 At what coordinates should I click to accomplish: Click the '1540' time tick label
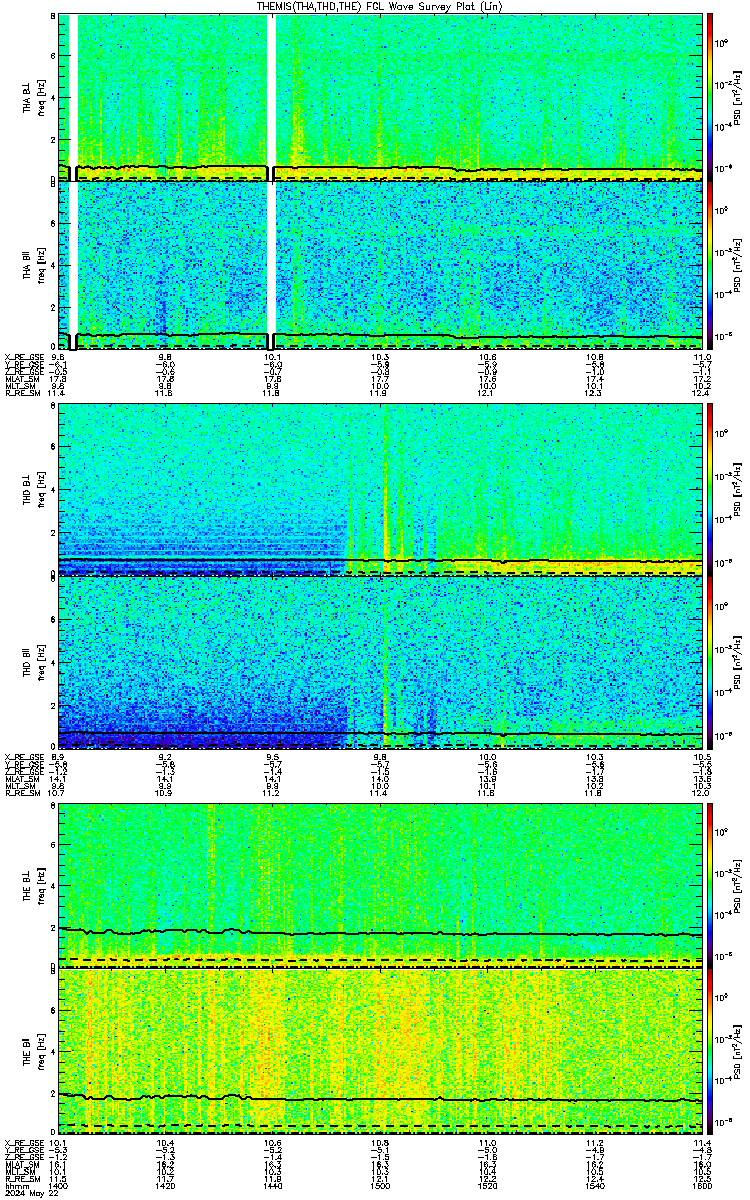tap(594, 1186)
